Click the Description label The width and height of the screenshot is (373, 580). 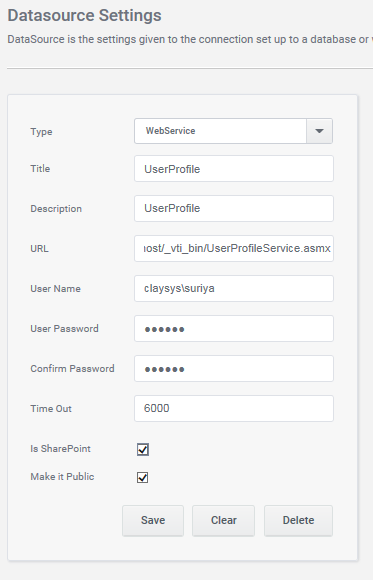click(x=56, y=209)
